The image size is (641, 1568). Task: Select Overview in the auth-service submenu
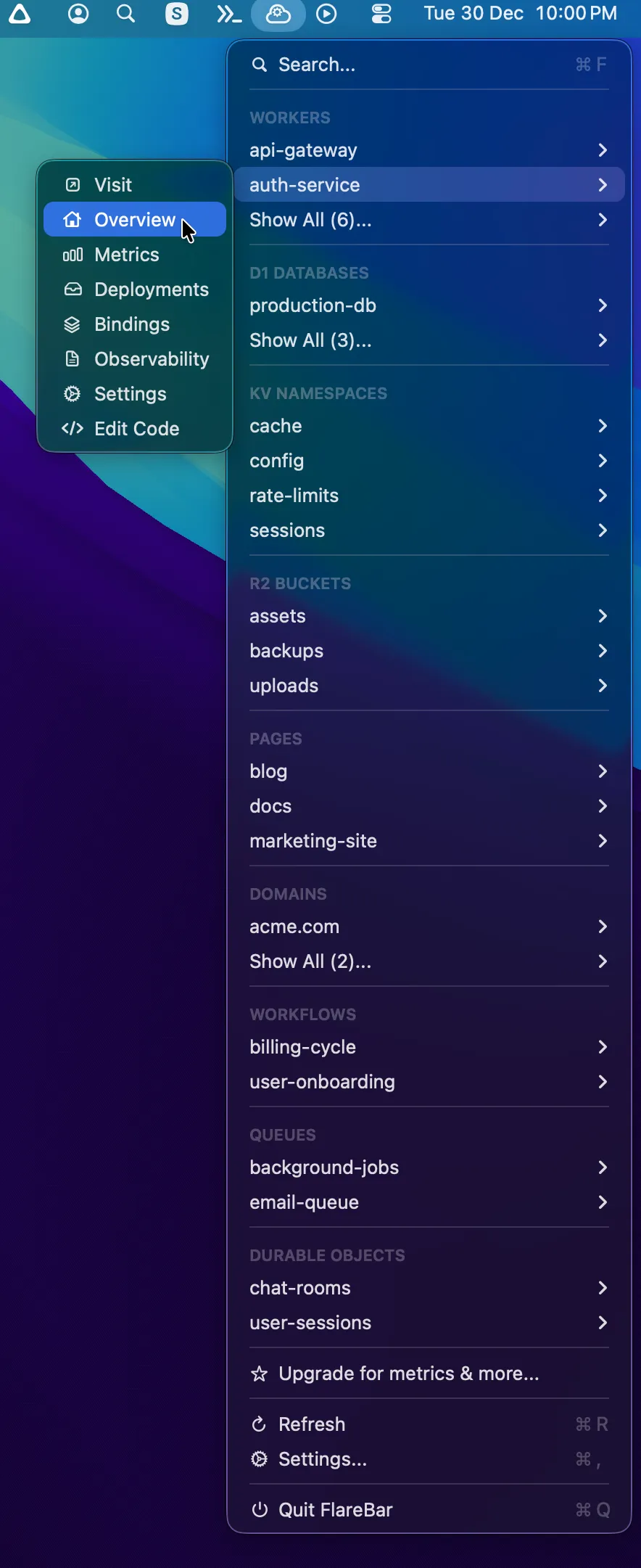pyautogui.click(x=134, y=219)
